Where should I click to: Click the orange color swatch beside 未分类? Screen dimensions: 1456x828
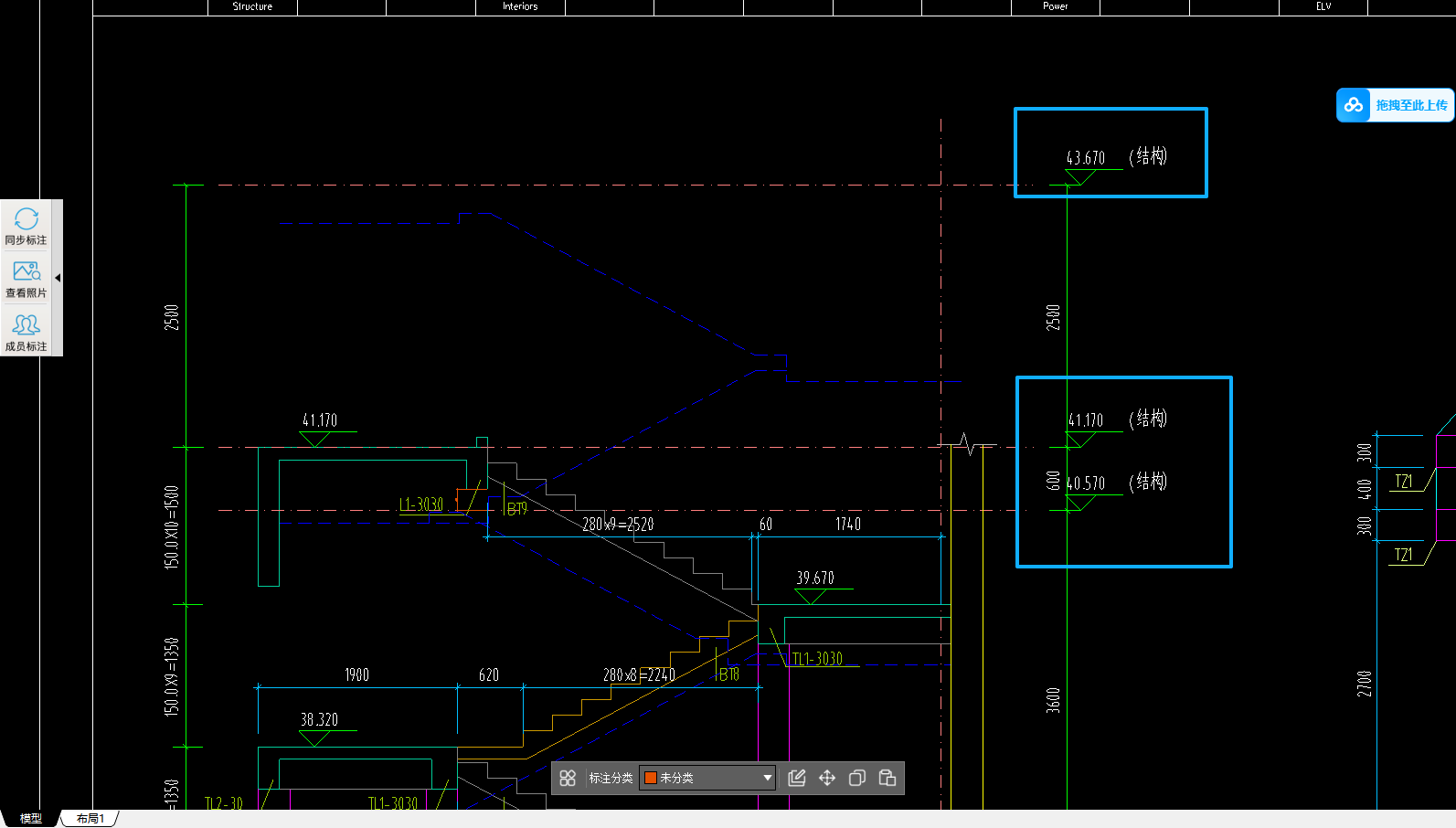pyautogui.click(x=651, y=778)
